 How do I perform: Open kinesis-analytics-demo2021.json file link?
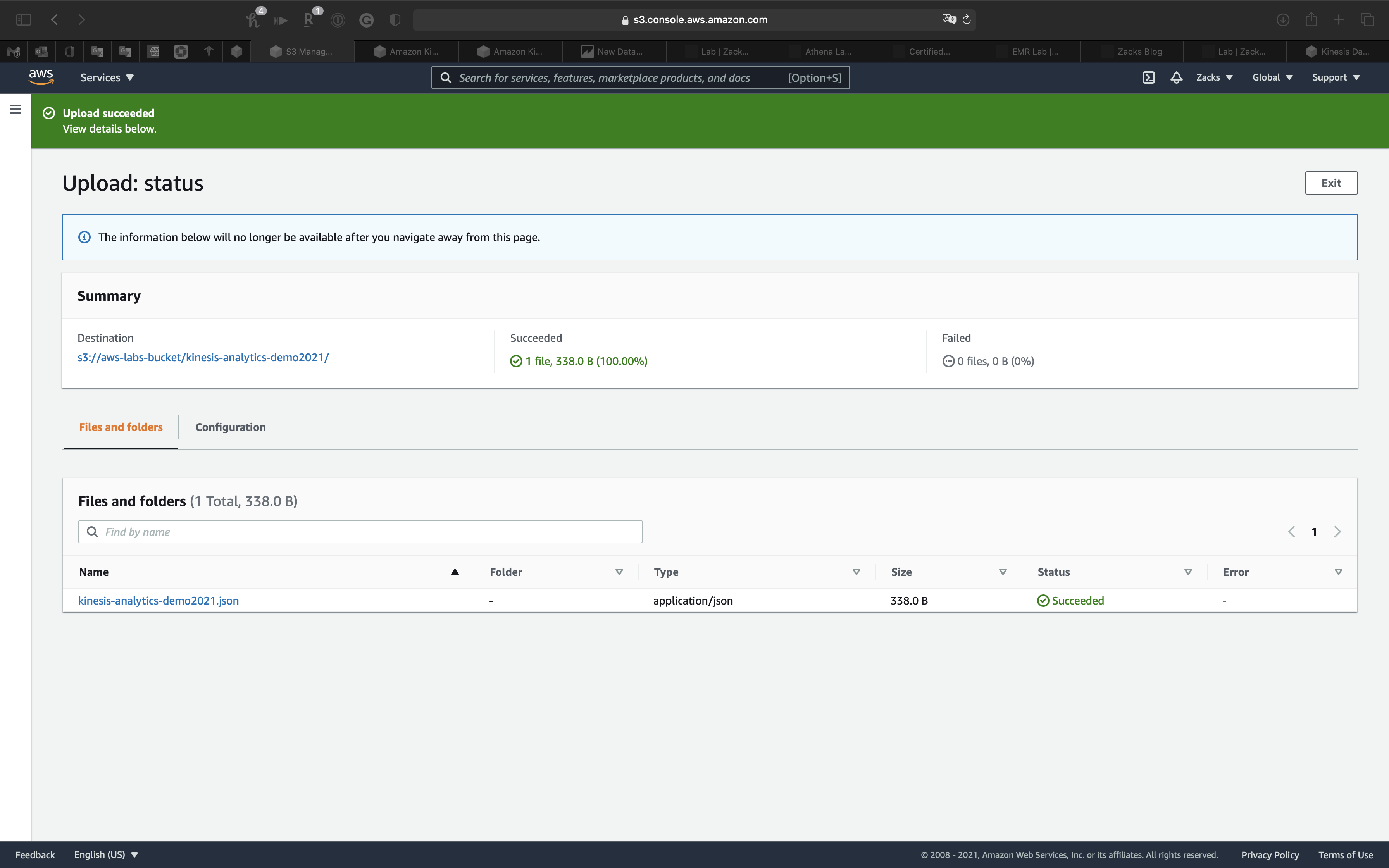click(x=159, y=601)
